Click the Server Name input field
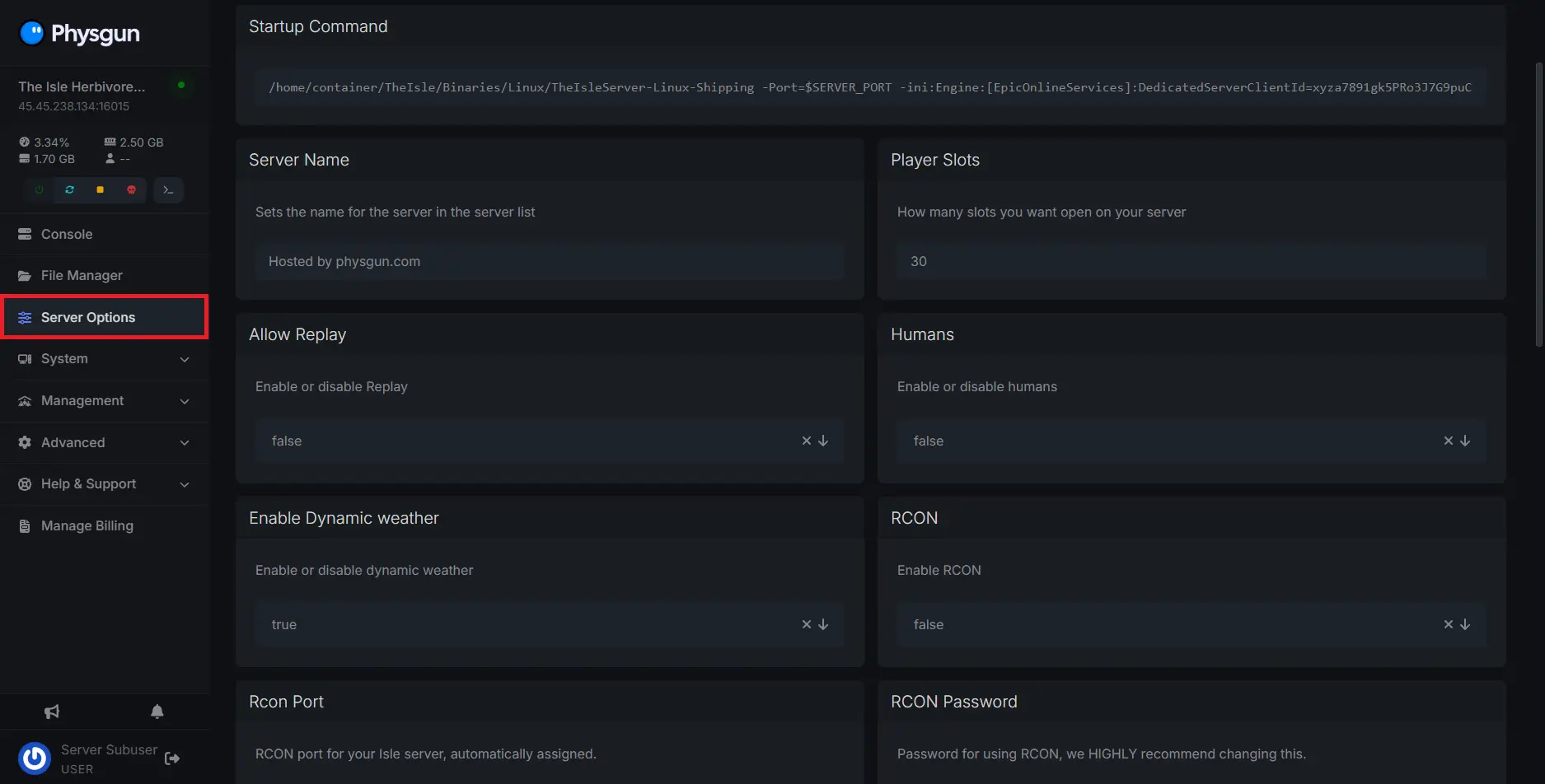 point(549,261)
